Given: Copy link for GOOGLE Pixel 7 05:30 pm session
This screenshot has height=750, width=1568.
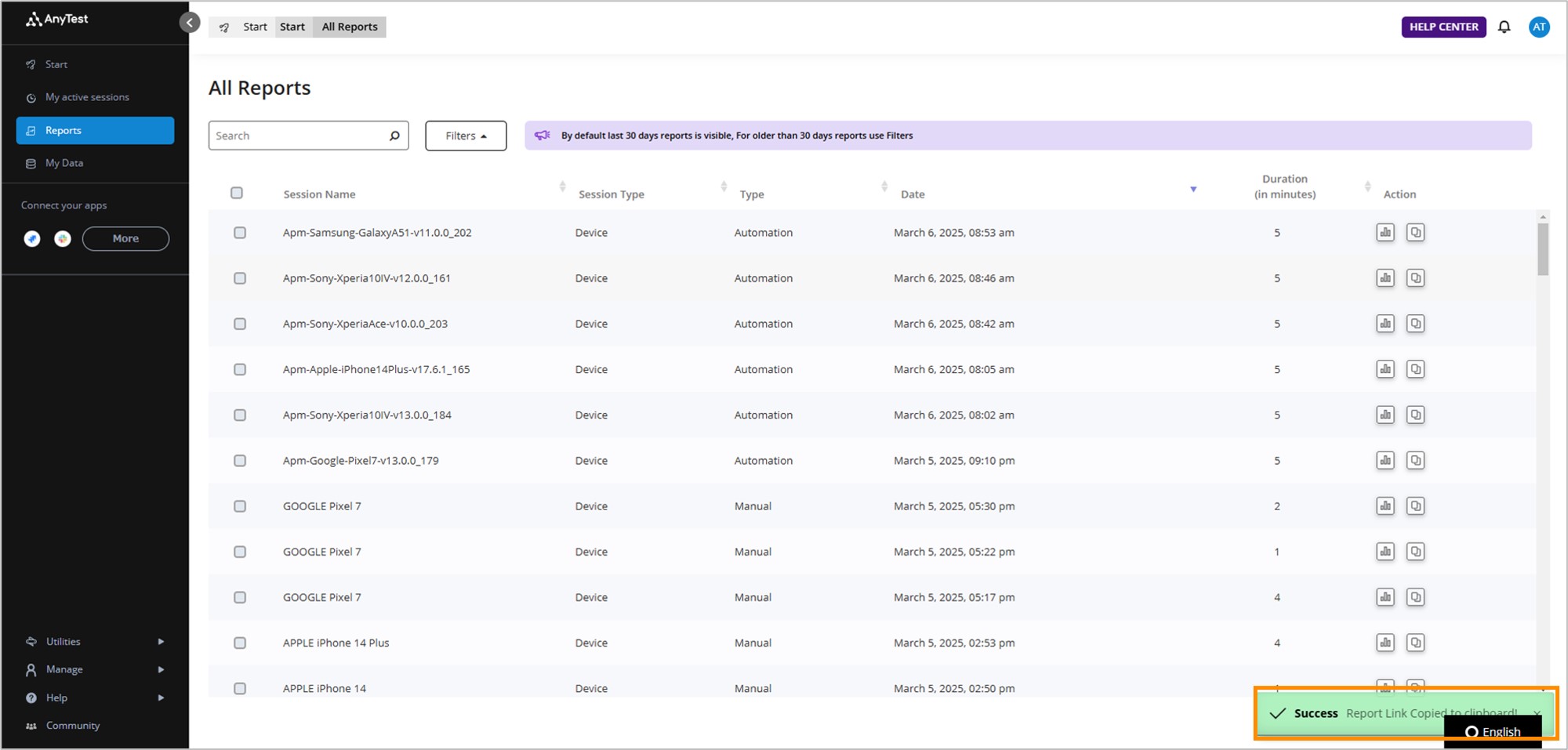Looking at the screenshot, I should click(x=1415, y=506).
